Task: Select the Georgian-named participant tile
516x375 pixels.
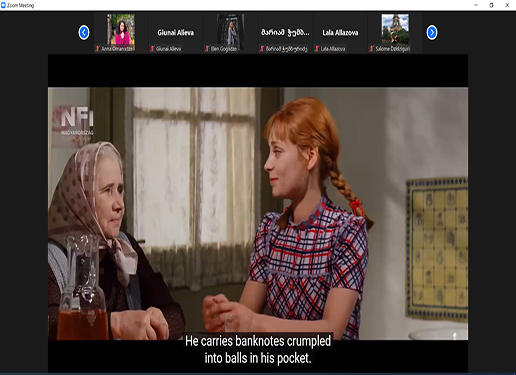Action: pos(285,33)
